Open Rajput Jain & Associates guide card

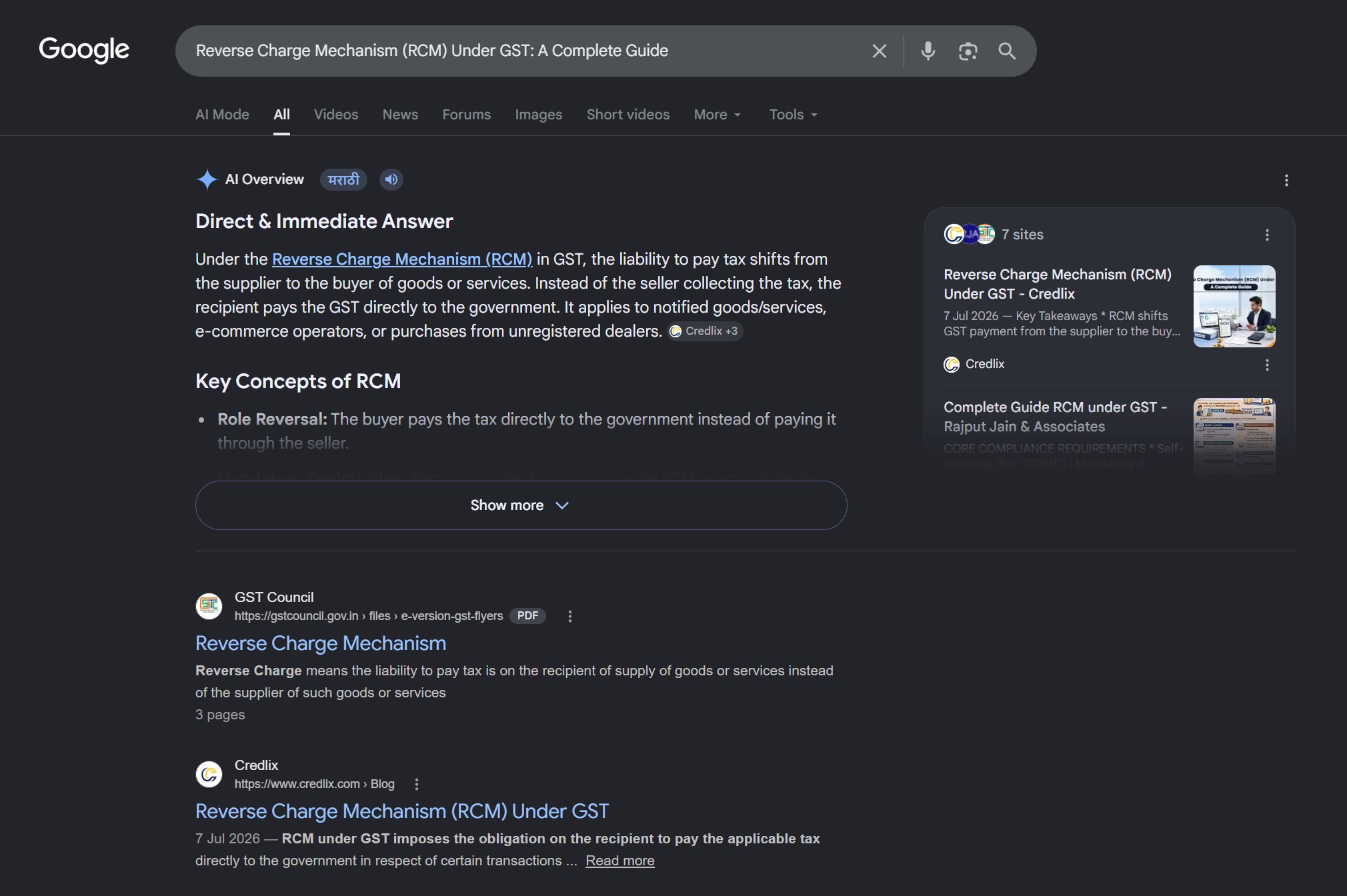coord(1055,417)
